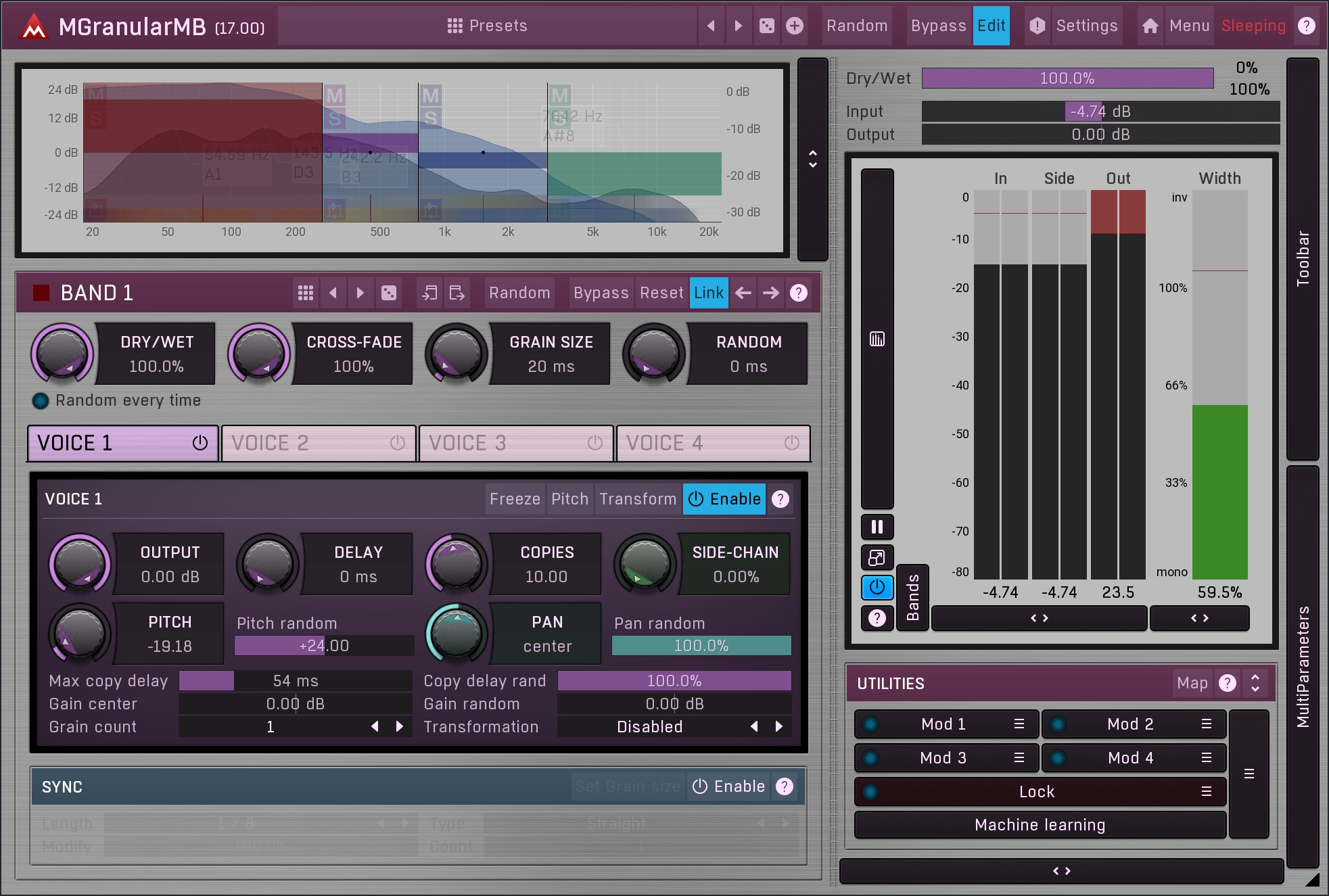Toggle the Lock enable indicator

tap(870, 792)
